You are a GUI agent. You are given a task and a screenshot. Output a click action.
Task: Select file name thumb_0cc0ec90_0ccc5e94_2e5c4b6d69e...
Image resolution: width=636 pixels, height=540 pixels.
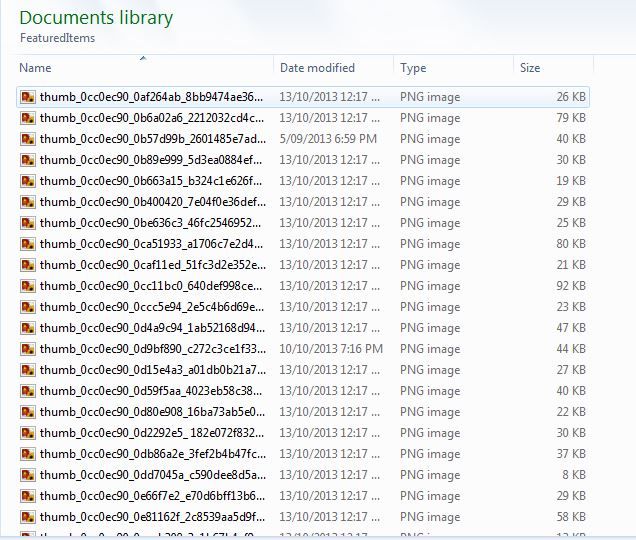tap(152, 307)
